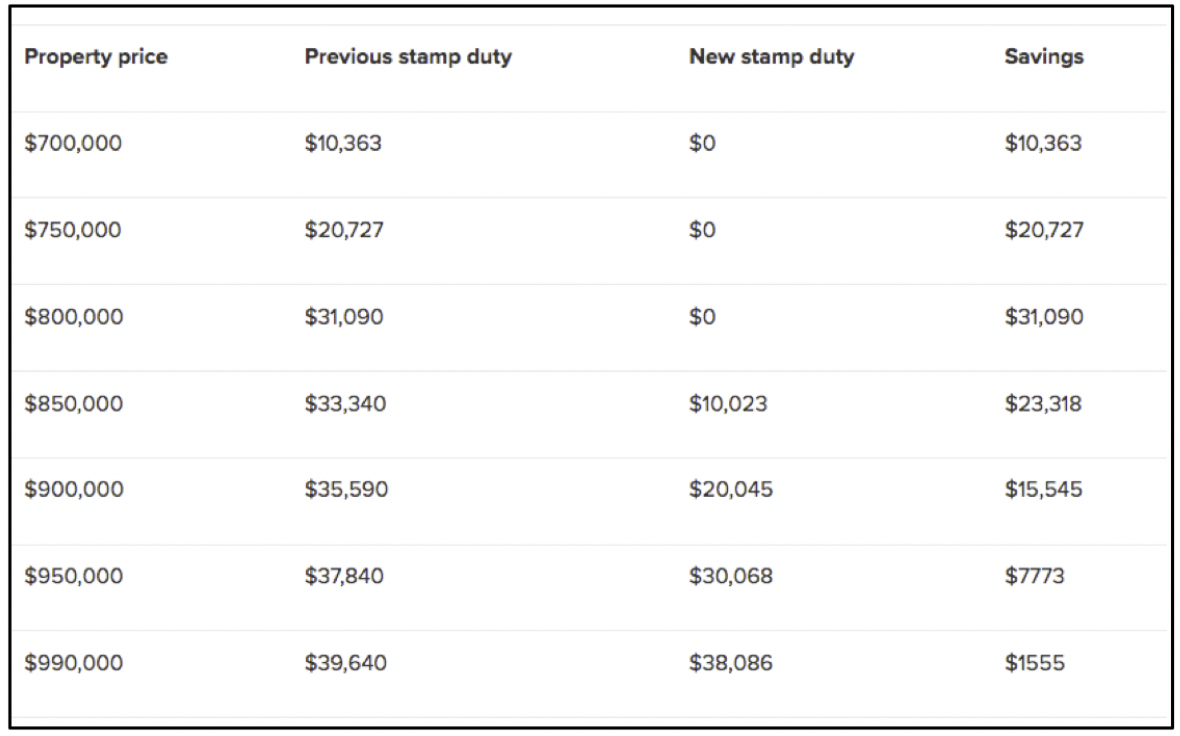1180x736 pixels.
Task: Select the $990,000 property price cell
Action: [74, 664]
